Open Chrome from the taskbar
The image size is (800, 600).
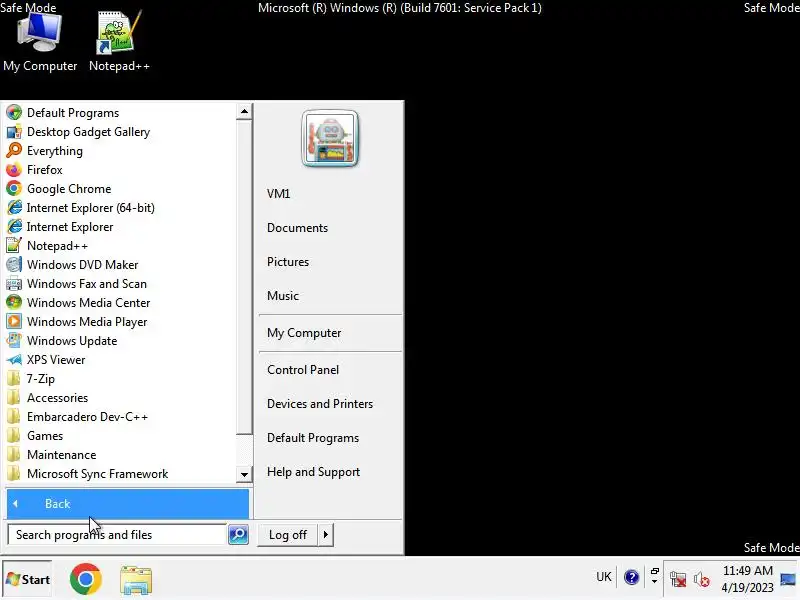[x=86, y=579]
